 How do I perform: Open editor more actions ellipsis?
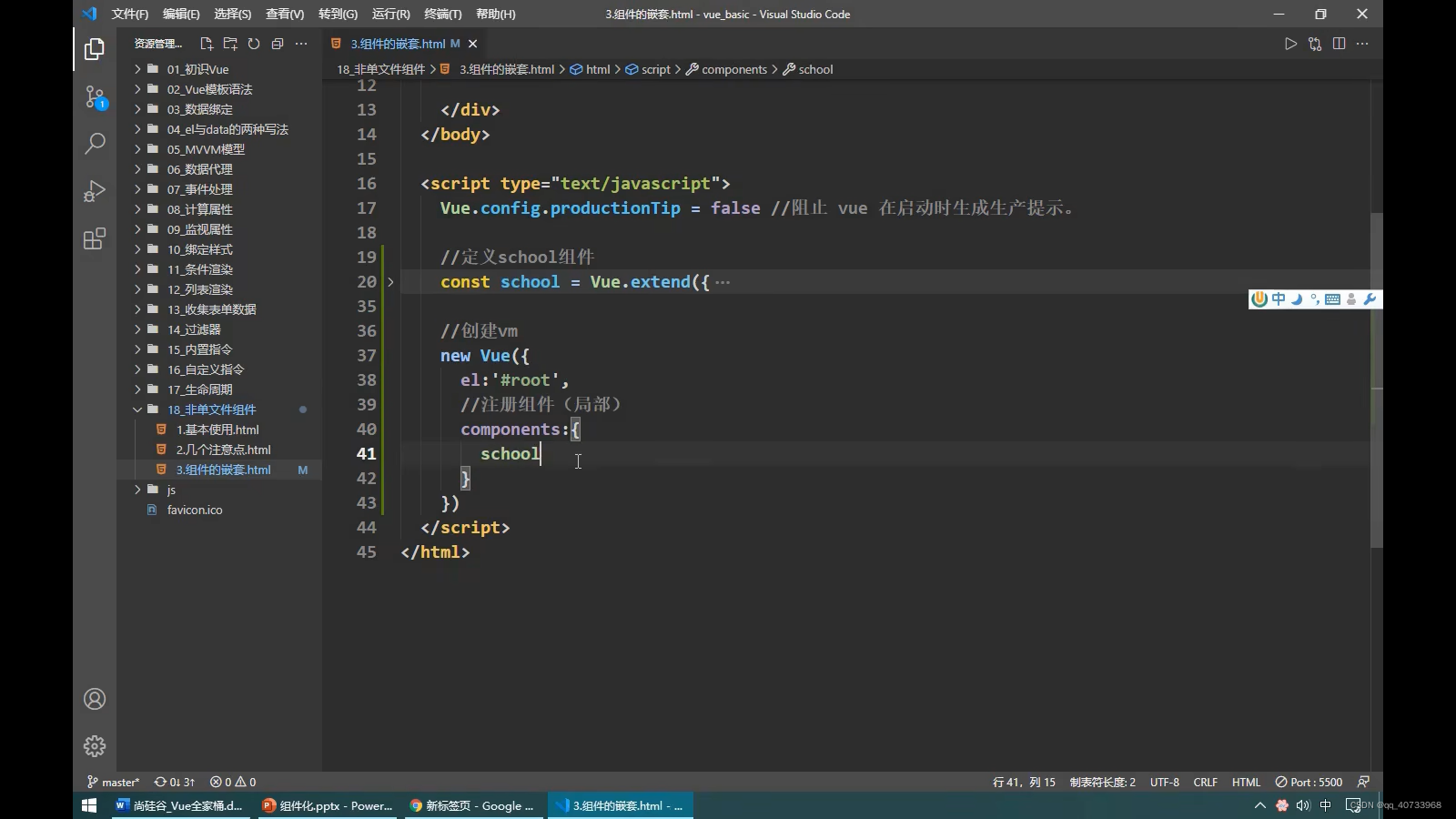click(1362, 44)
